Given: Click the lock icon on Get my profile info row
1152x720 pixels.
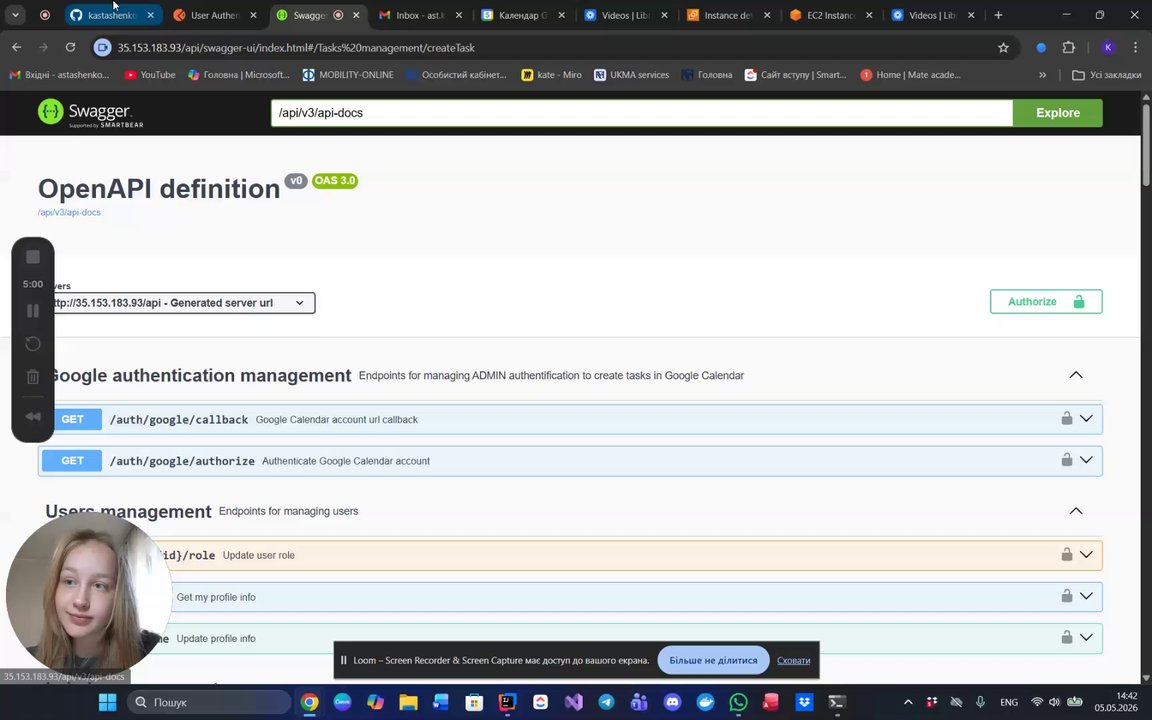Looking at the screenshot, I should point(1066,595).
